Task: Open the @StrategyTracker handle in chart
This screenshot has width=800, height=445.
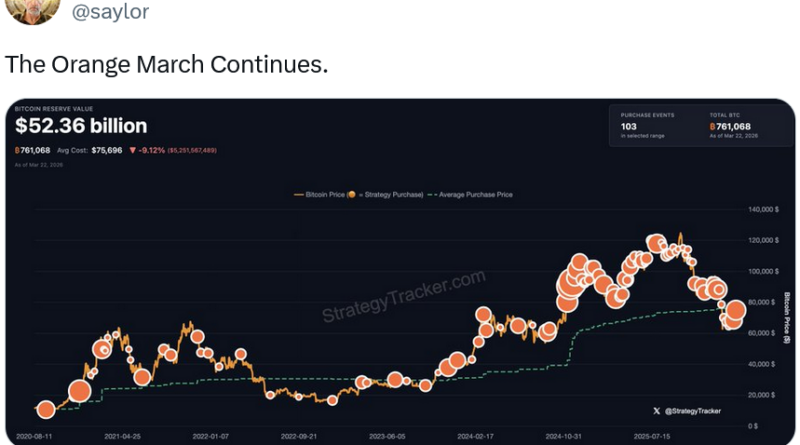Action: pyautogui.click(x=693, y=410)
